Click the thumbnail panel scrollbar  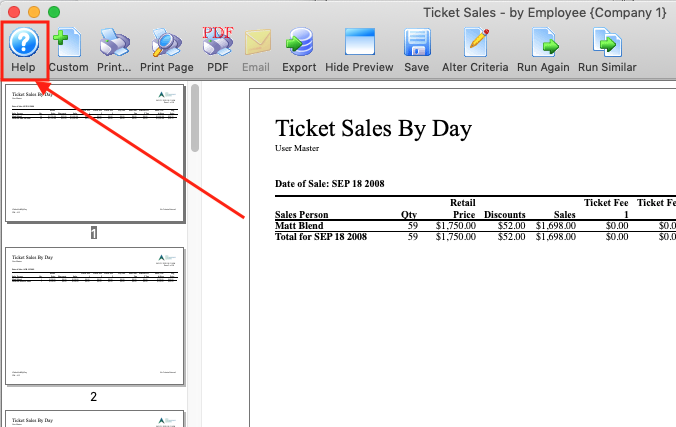click(x=195, y=118)
